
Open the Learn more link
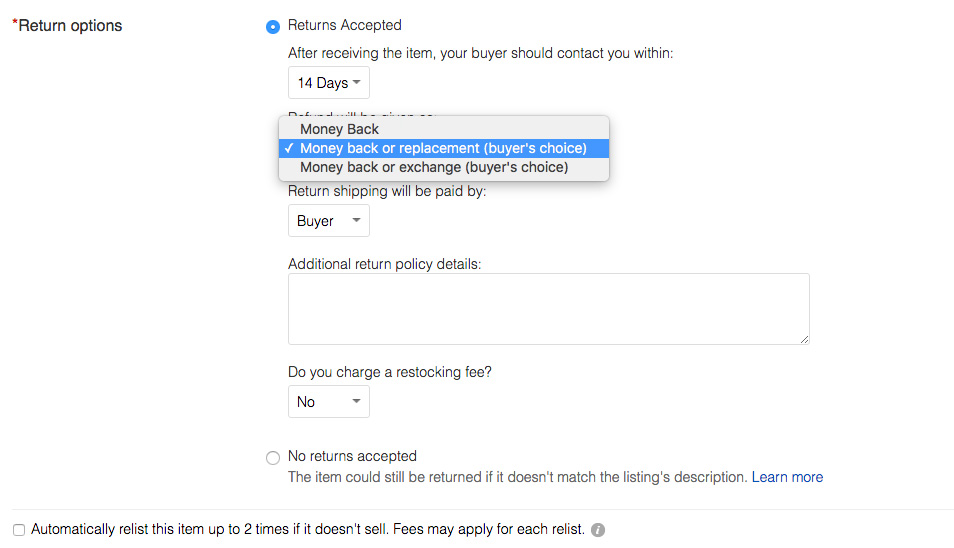787,477
